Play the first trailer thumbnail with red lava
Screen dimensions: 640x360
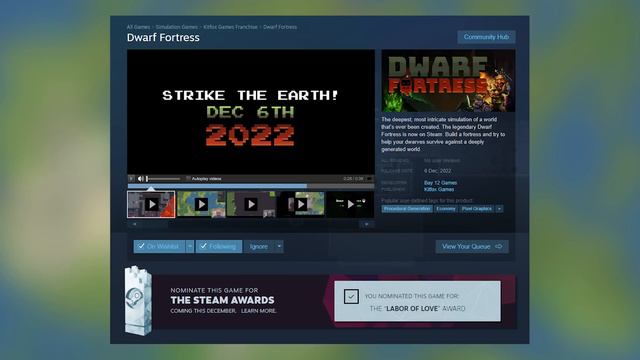coord(151,204)
